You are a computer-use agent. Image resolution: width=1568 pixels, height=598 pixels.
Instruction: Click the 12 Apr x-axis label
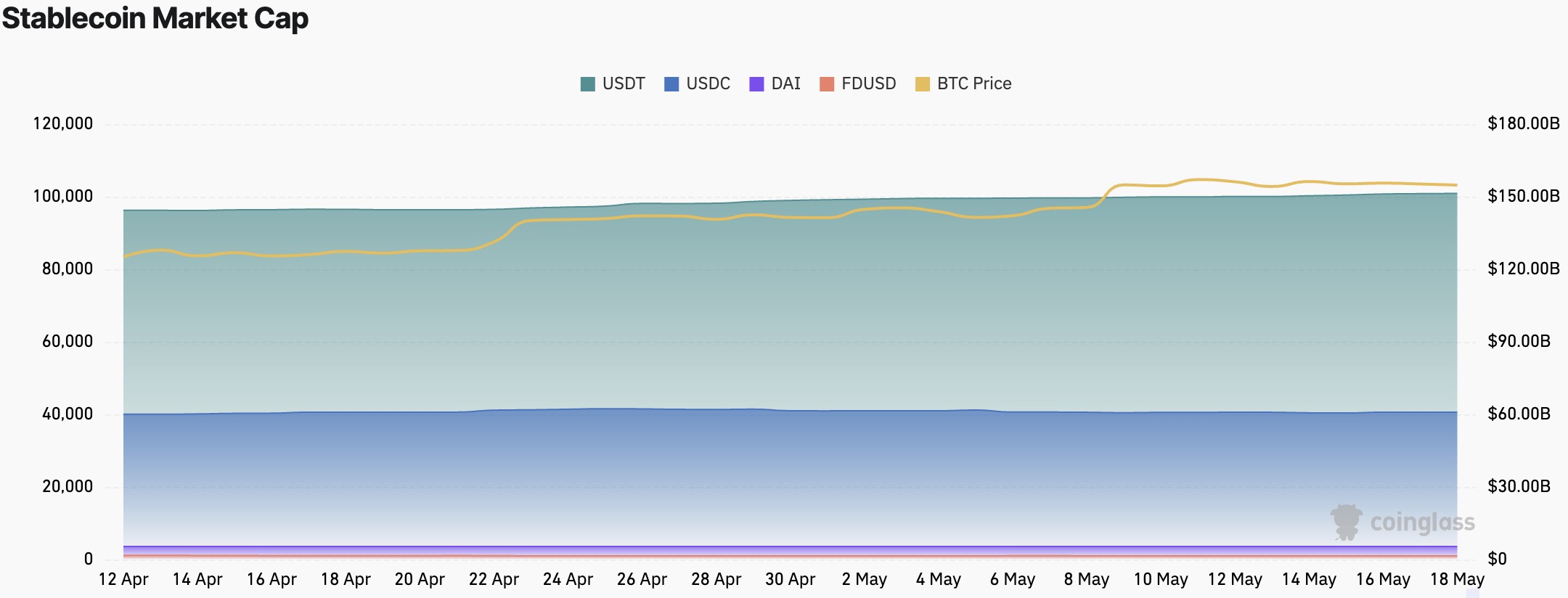(x=123, y=580)
